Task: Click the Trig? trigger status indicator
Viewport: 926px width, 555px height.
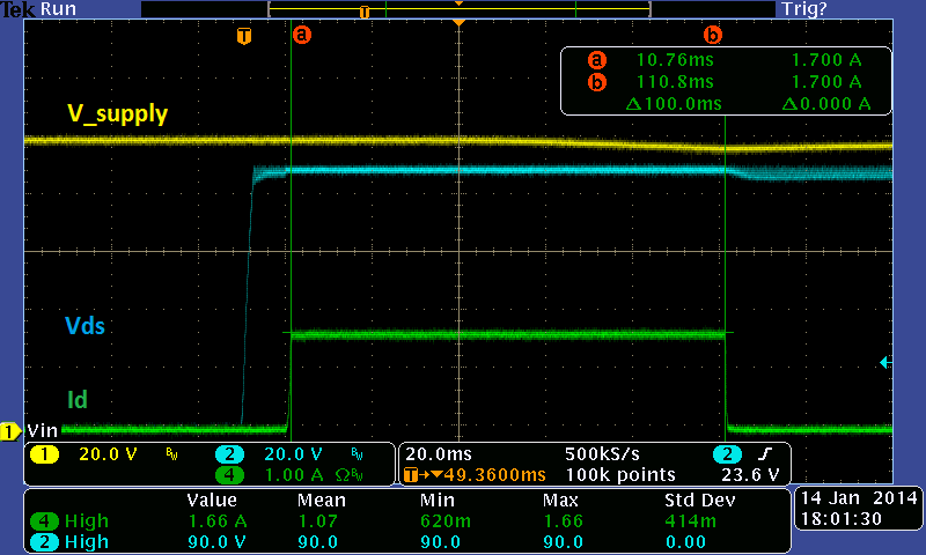Action: (801, 9)
